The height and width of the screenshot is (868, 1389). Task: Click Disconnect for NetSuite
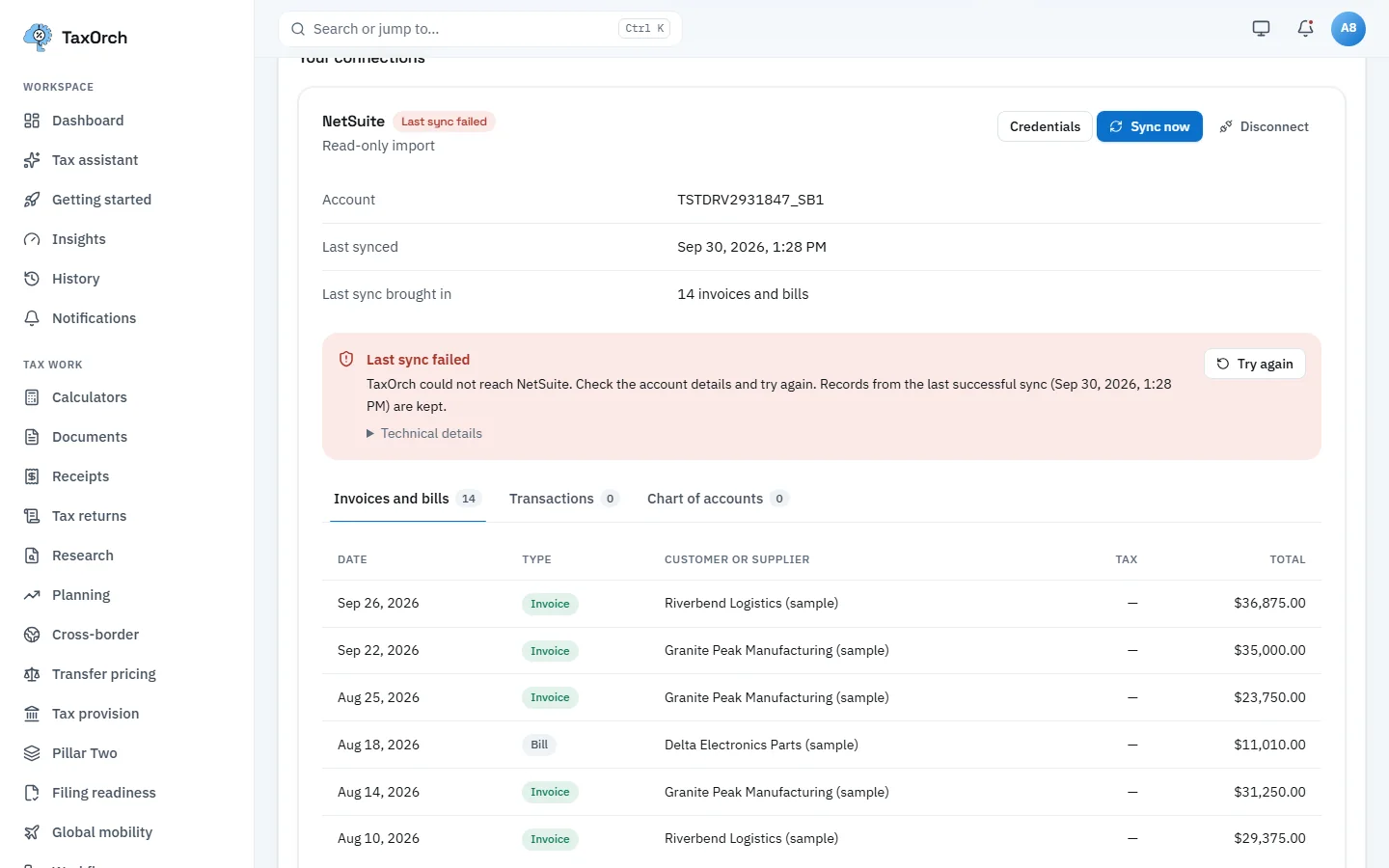tap(1264, 126)
